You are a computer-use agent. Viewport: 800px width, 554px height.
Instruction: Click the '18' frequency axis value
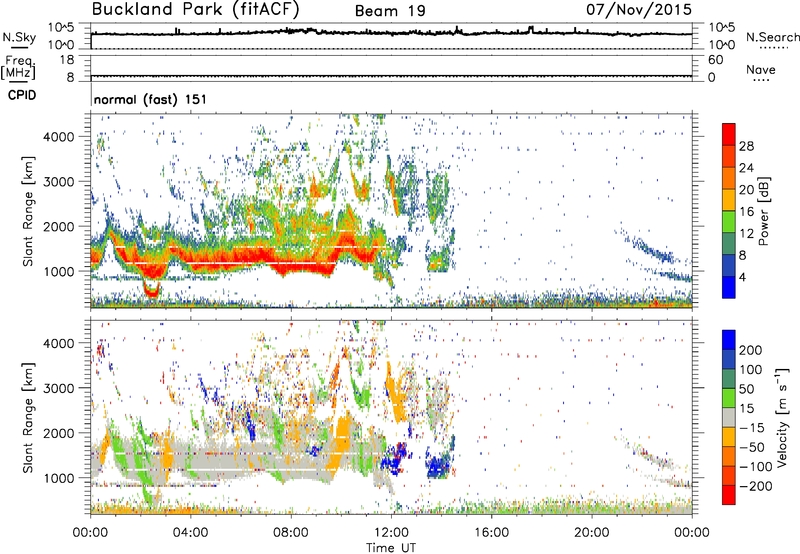click(67, 60)
